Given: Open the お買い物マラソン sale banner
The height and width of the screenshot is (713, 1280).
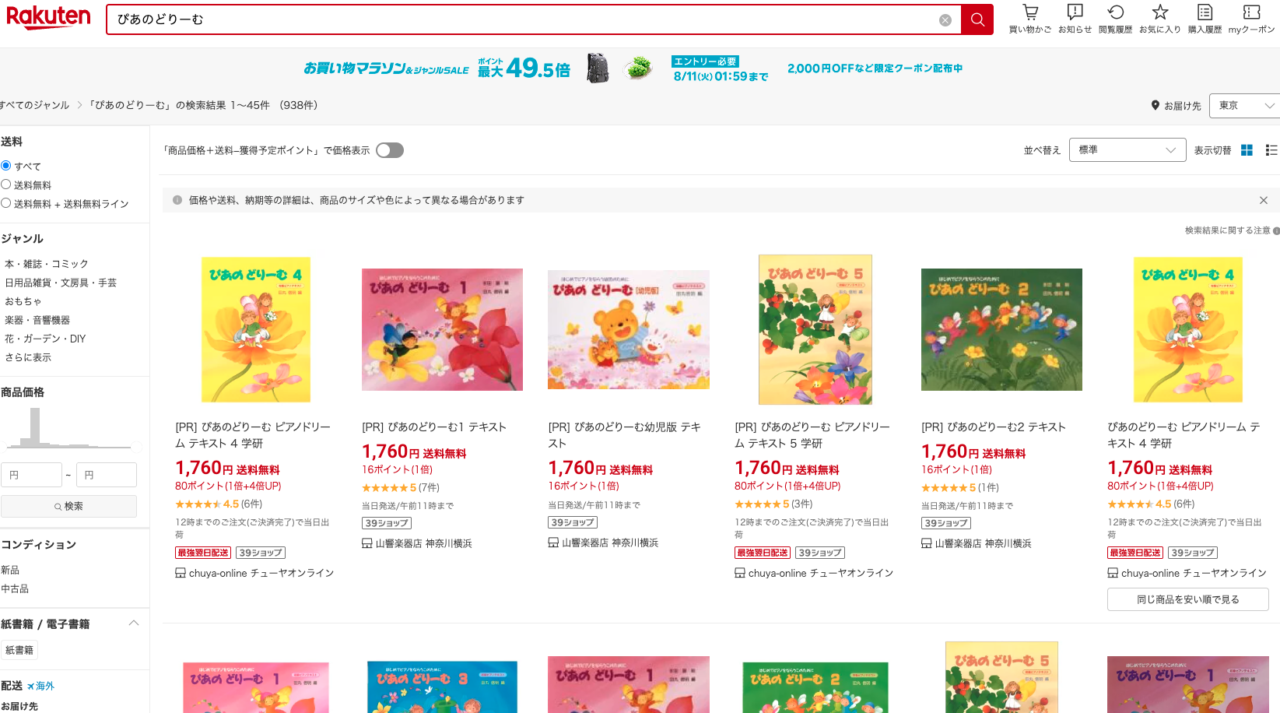Looking at the screenshot, I should (x=632, y=68).
